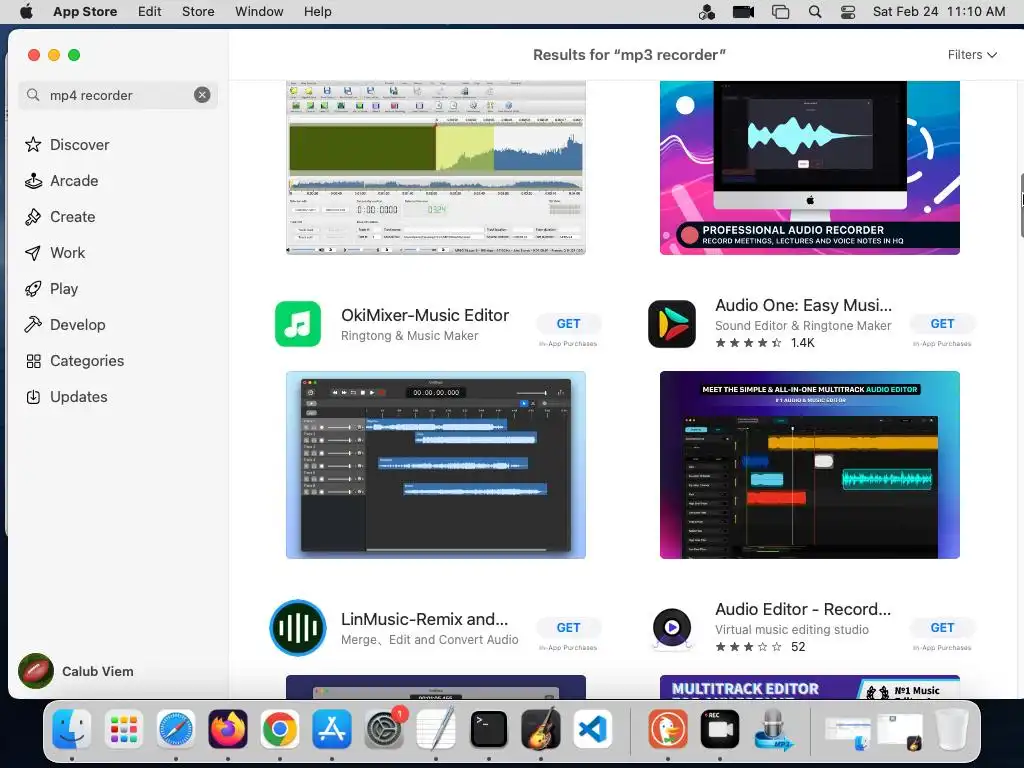Open the Audio Editor - Record... title
Screen dimensions: 1024x768
(803, 609)
